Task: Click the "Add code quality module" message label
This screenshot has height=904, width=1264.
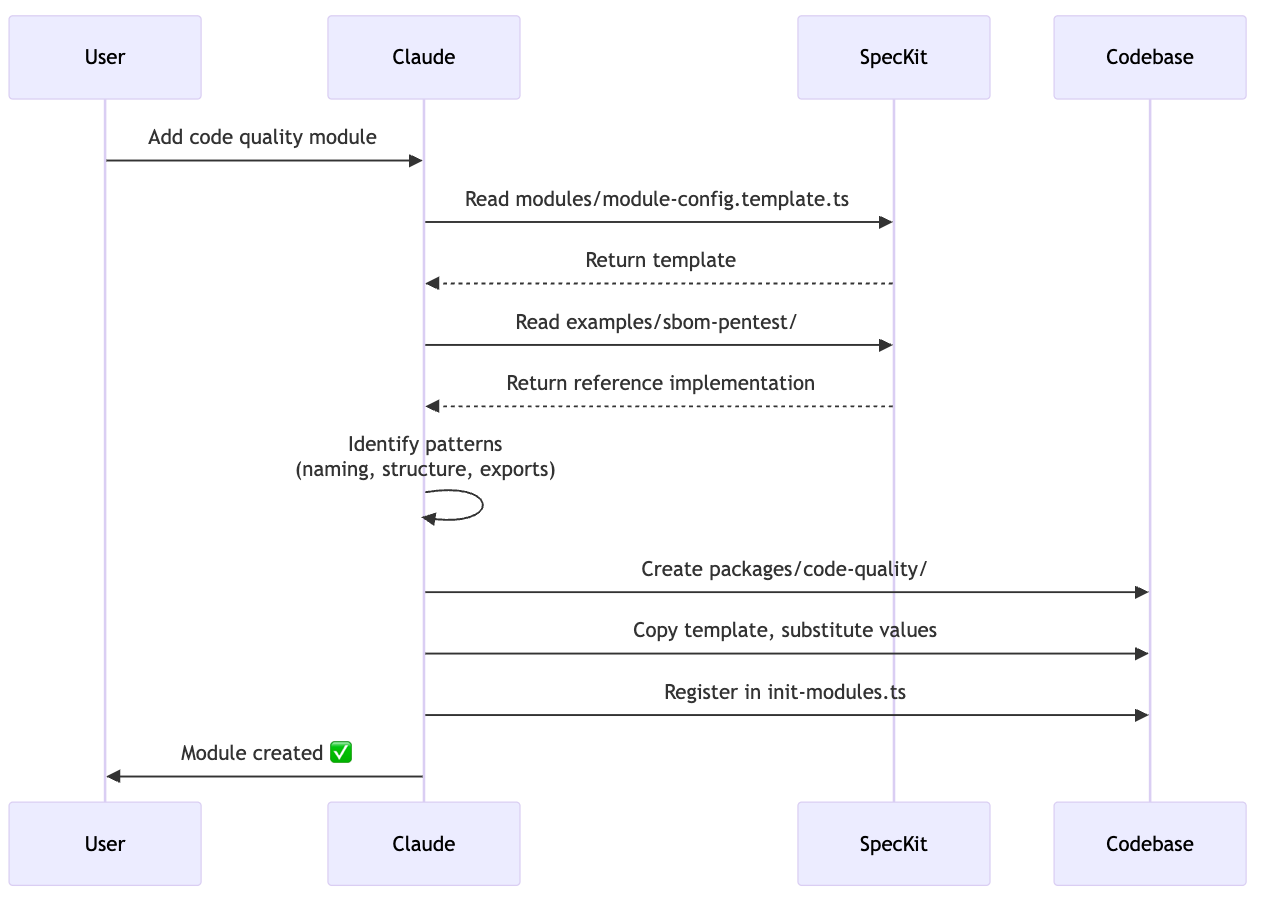Action: (x=262, y=137)
